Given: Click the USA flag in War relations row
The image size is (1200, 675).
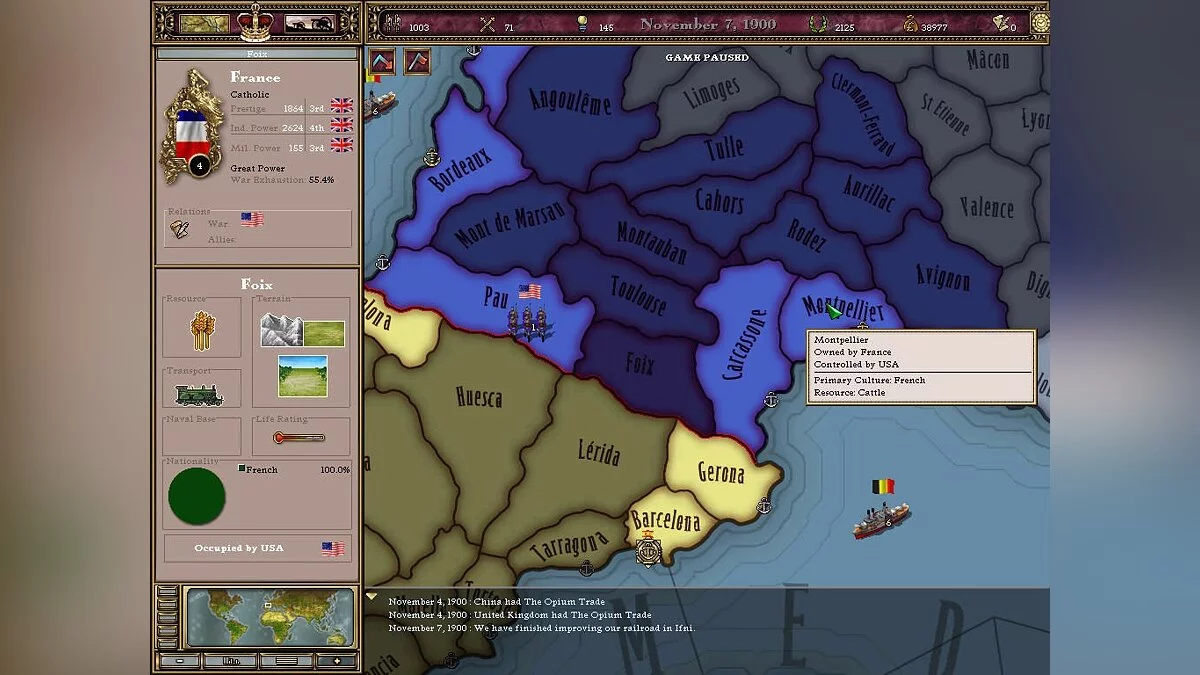Looking at the screenshot, I should (x=252, y=219).
